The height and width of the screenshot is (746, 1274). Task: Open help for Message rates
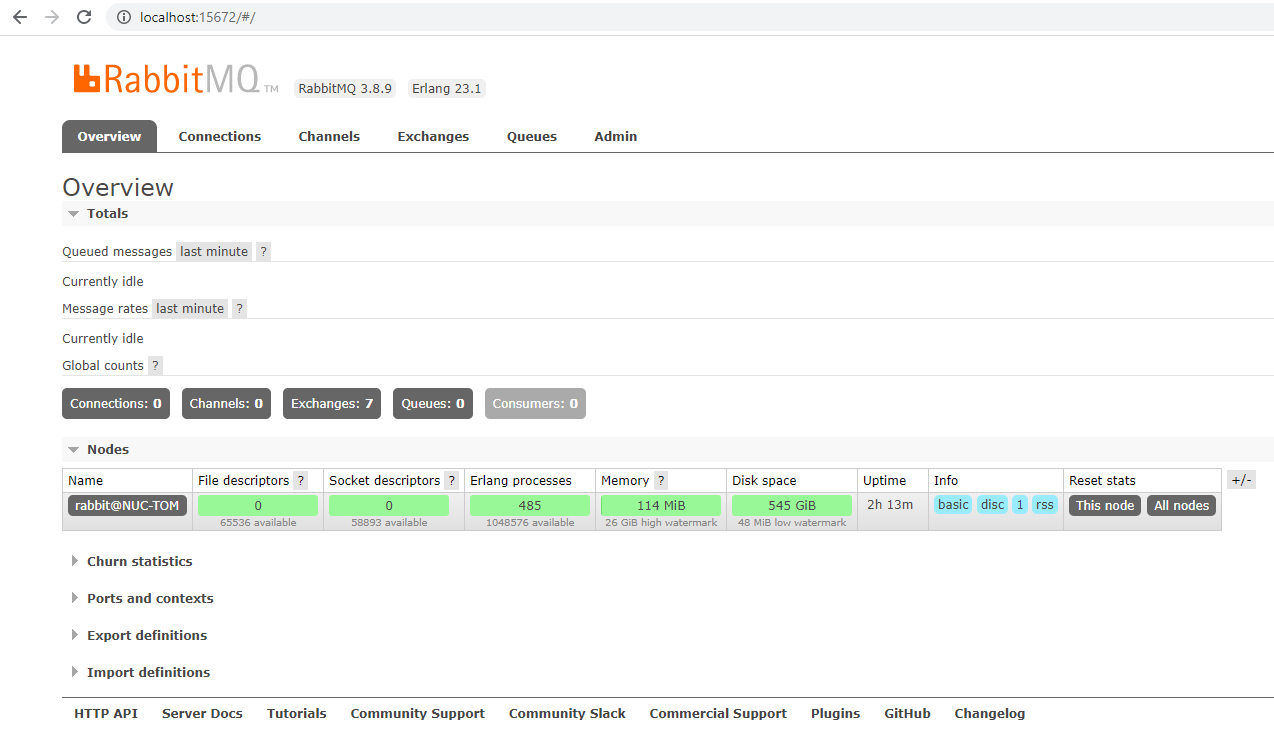[x=239, y=309]
